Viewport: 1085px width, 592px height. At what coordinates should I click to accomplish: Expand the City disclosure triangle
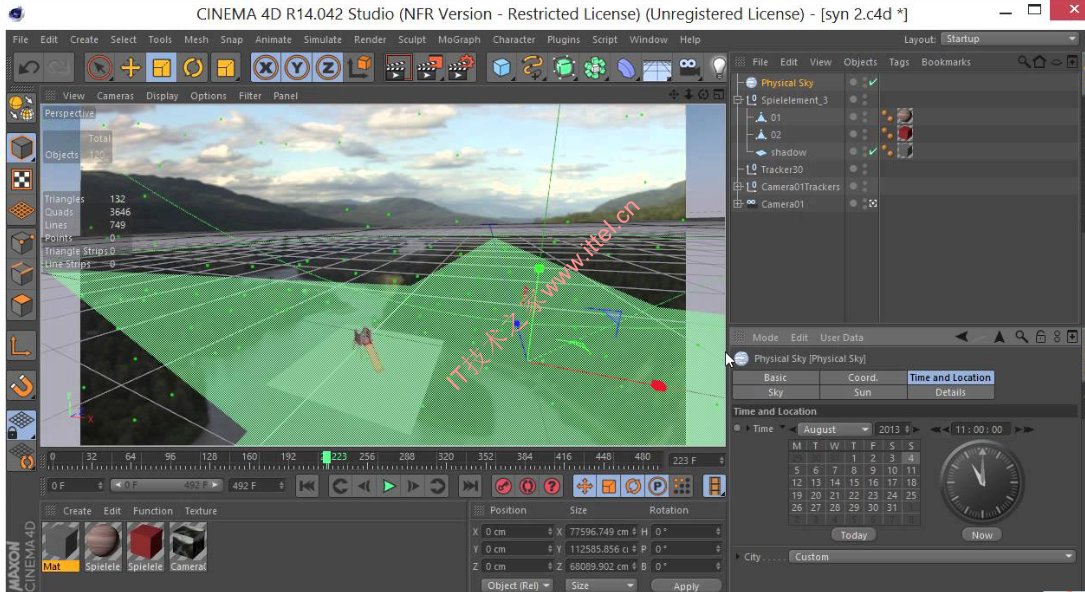point(738,556)
